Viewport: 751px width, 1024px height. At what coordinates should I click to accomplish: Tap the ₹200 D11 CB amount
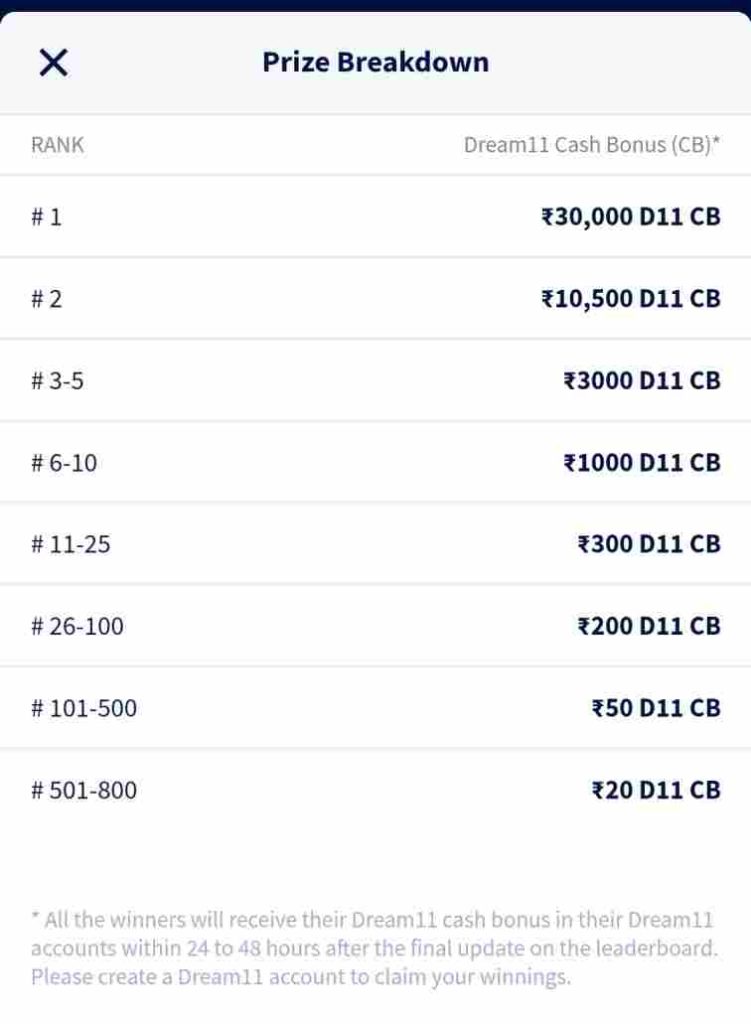point(648,627)
